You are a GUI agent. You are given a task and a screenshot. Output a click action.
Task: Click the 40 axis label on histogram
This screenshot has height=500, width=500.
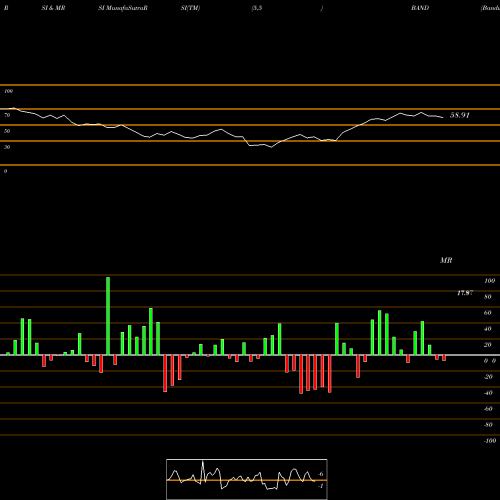click(x=488, y=329)
